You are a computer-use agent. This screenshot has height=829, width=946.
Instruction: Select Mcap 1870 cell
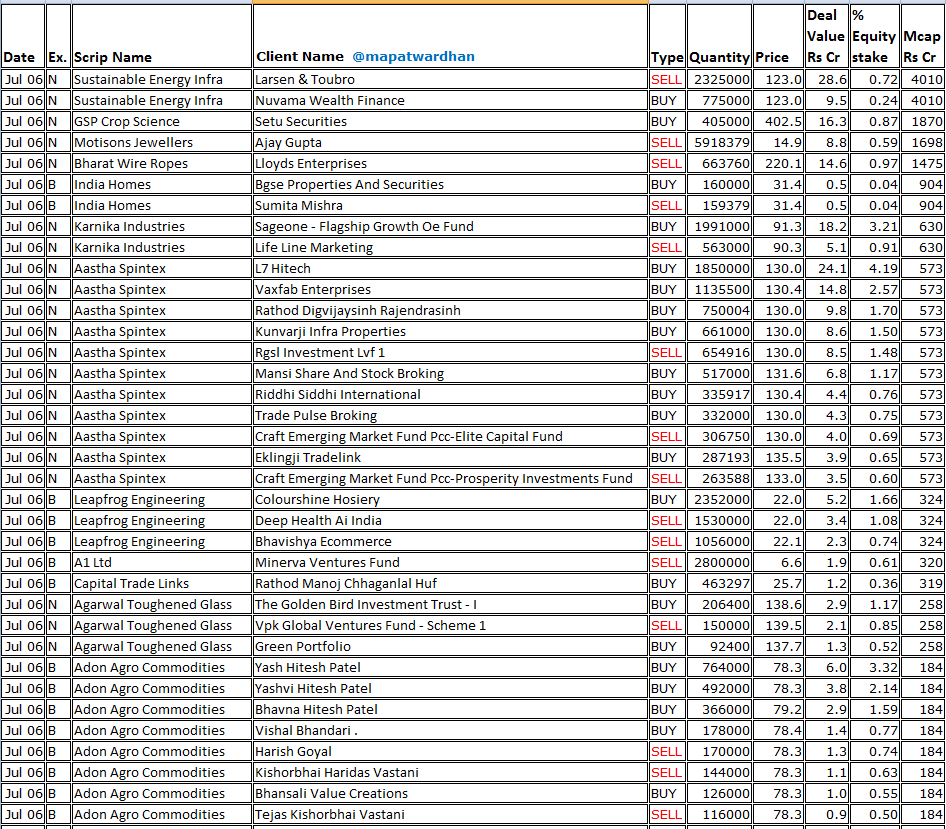tap(922, 122)
